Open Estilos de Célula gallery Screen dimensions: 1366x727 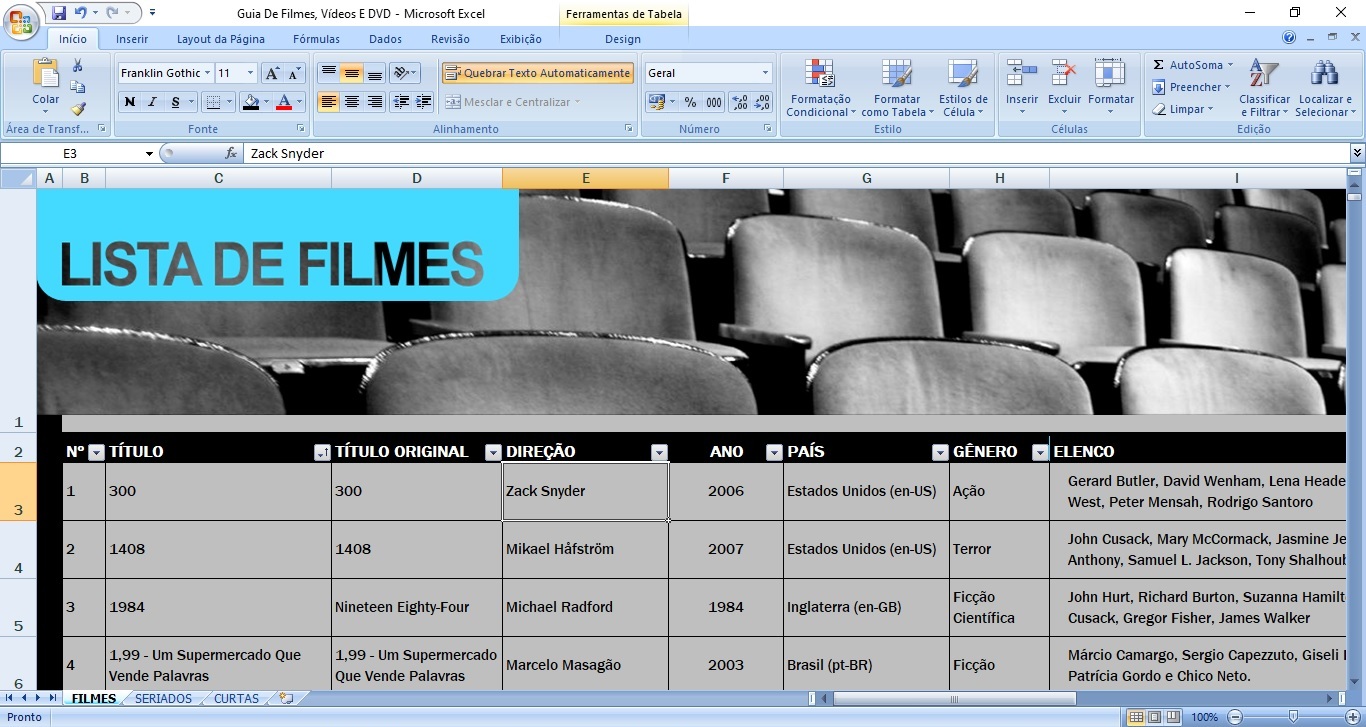click(962, 88)
